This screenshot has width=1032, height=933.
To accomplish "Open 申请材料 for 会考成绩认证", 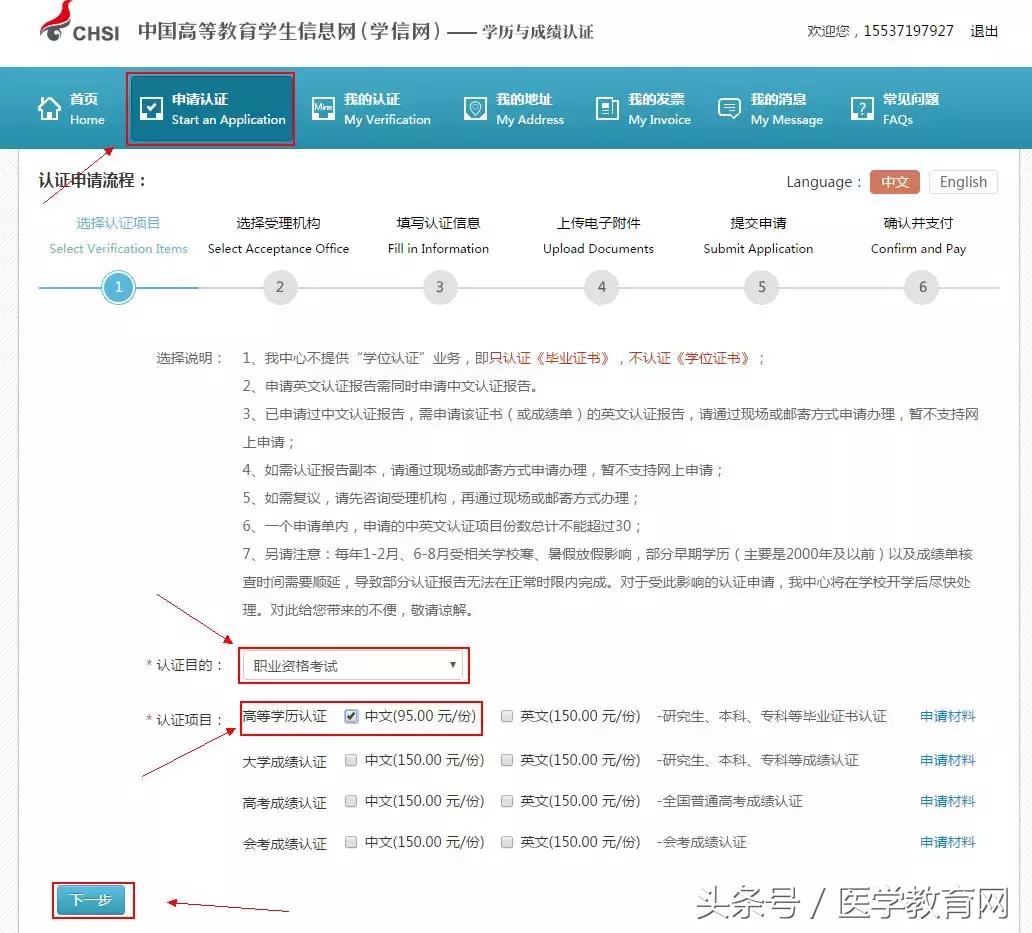I will pos(946,841).
